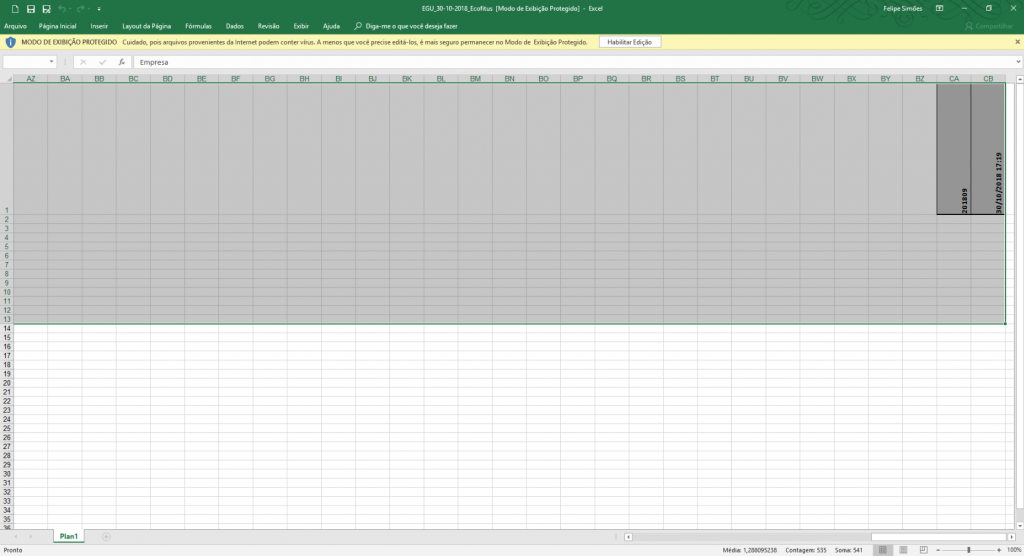This screenshot has width=1024, height=556.
Task: Open the Name Box dropdown arrow
Action: tap(51, 62)
